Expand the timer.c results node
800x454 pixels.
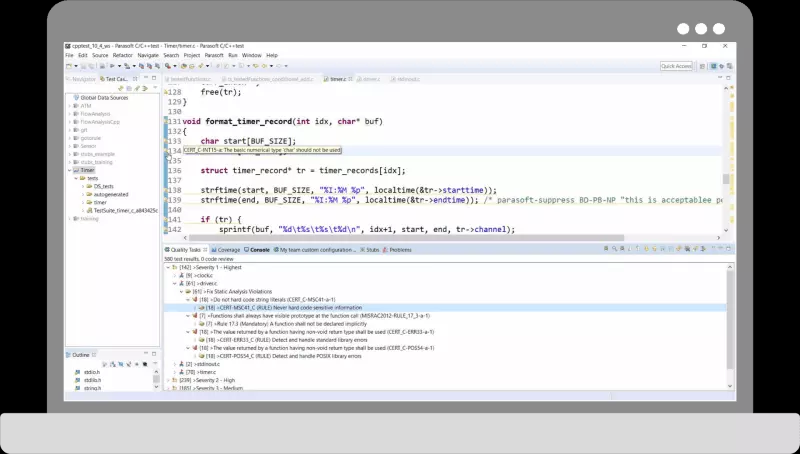[175, 372]
